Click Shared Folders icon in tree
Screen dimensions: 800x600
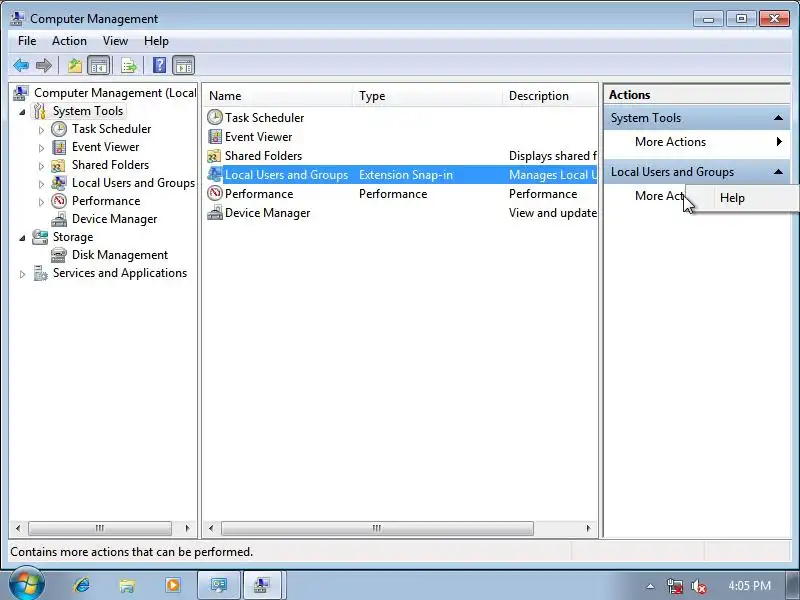click(58, 165)
